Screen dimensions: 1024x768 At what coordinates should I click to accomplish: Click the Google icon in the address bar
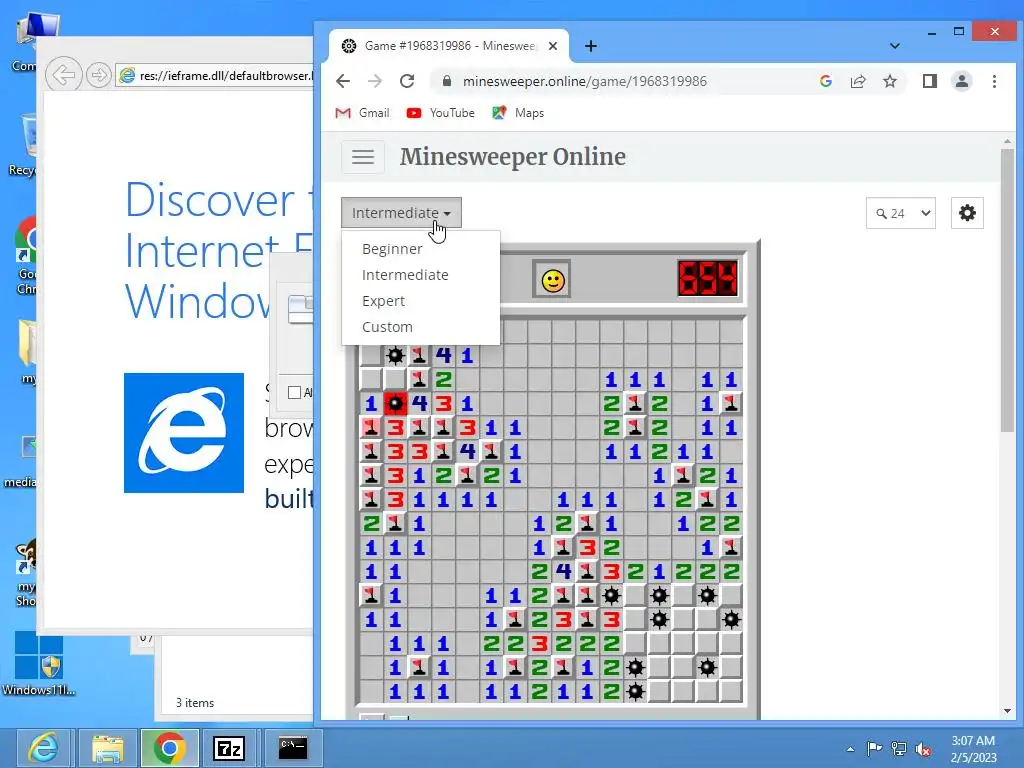(825, 81)
